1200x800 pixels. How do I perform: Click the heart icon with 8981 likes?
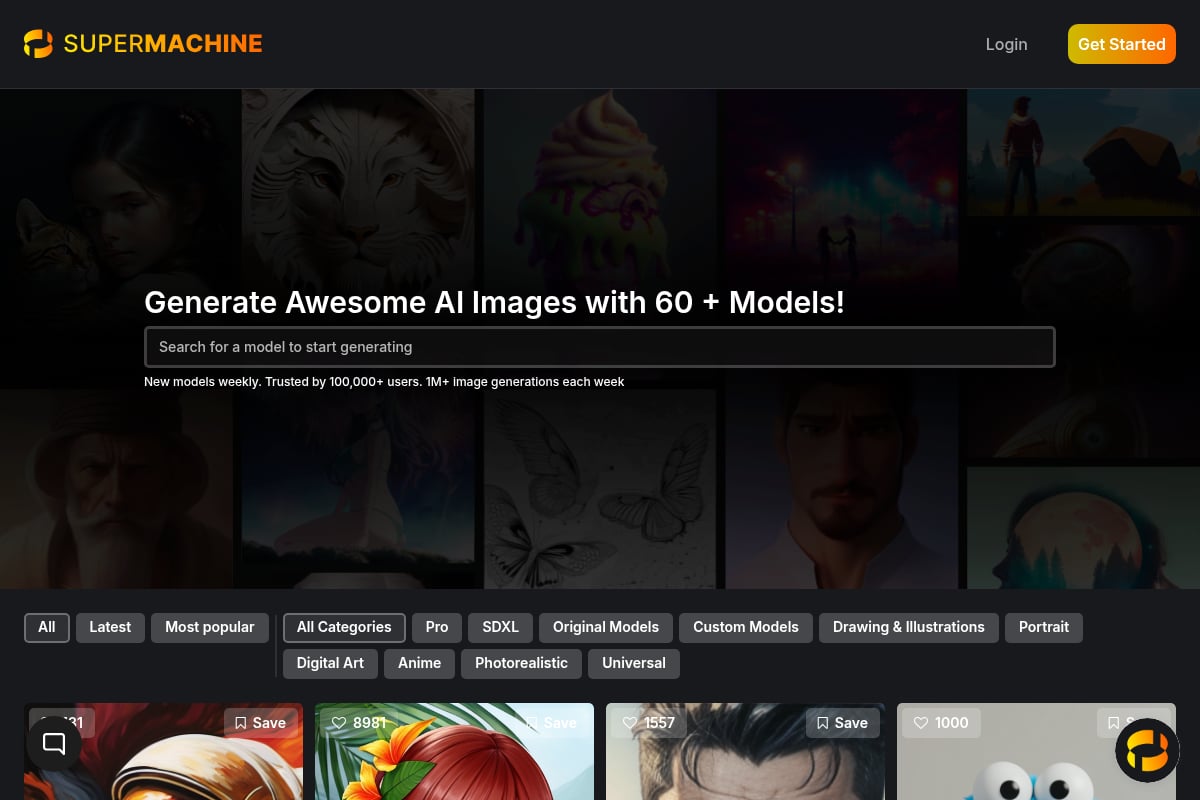click(x=339, y=723)
